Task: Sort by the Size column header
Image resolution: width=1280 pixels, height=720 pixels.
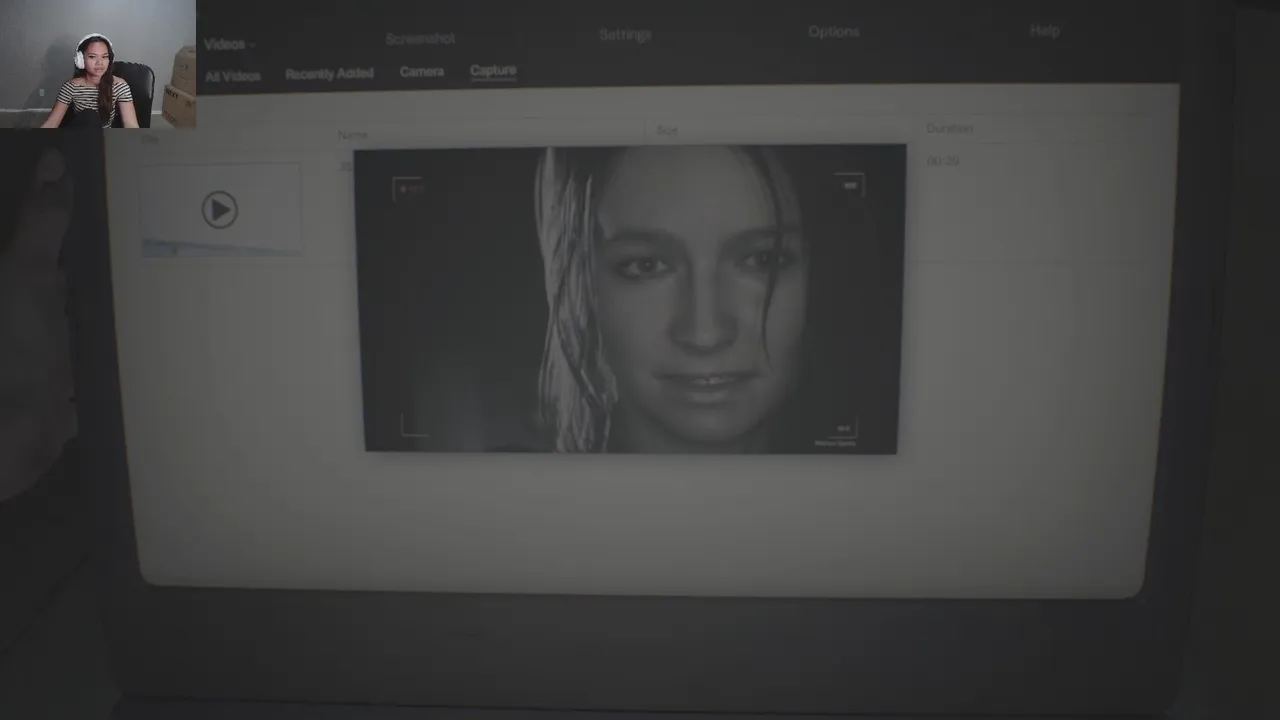Action: [x=666, y=130]
